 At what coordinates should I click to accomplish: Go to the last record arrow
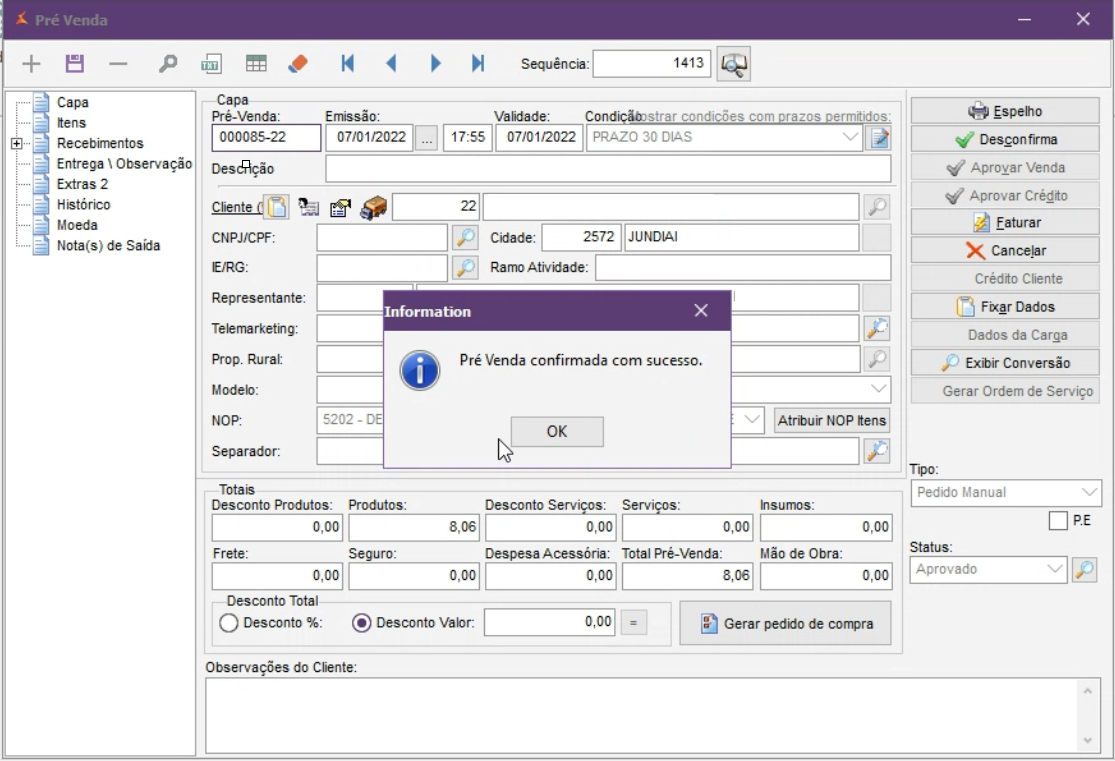[x=478, y=64]
